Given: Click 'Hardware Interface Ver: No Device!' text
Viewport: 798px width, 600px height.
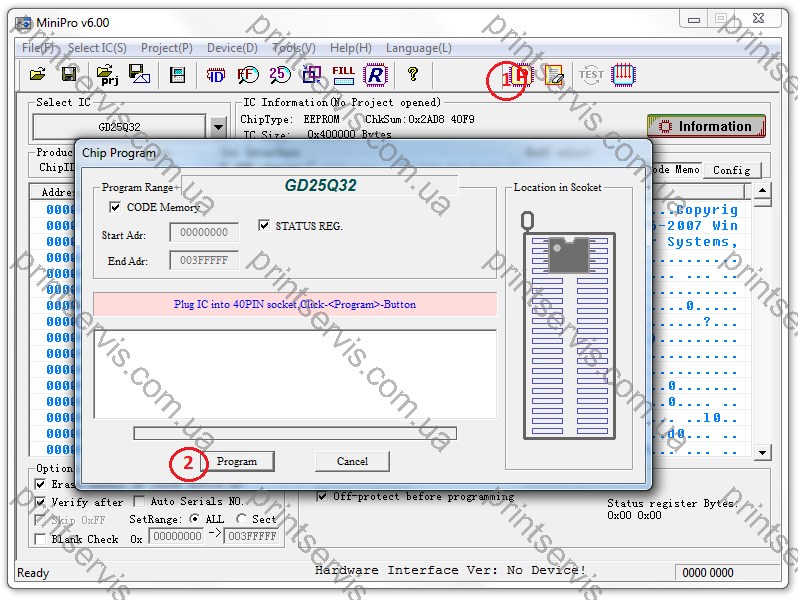Looking at the screenshot, I should (450, 570).
